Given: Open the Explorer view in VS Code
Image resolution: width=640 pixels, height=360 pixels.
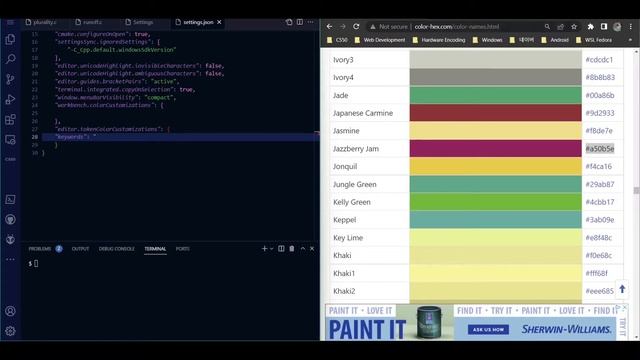Looking at the screenshot, I should [x=10, y=39].
